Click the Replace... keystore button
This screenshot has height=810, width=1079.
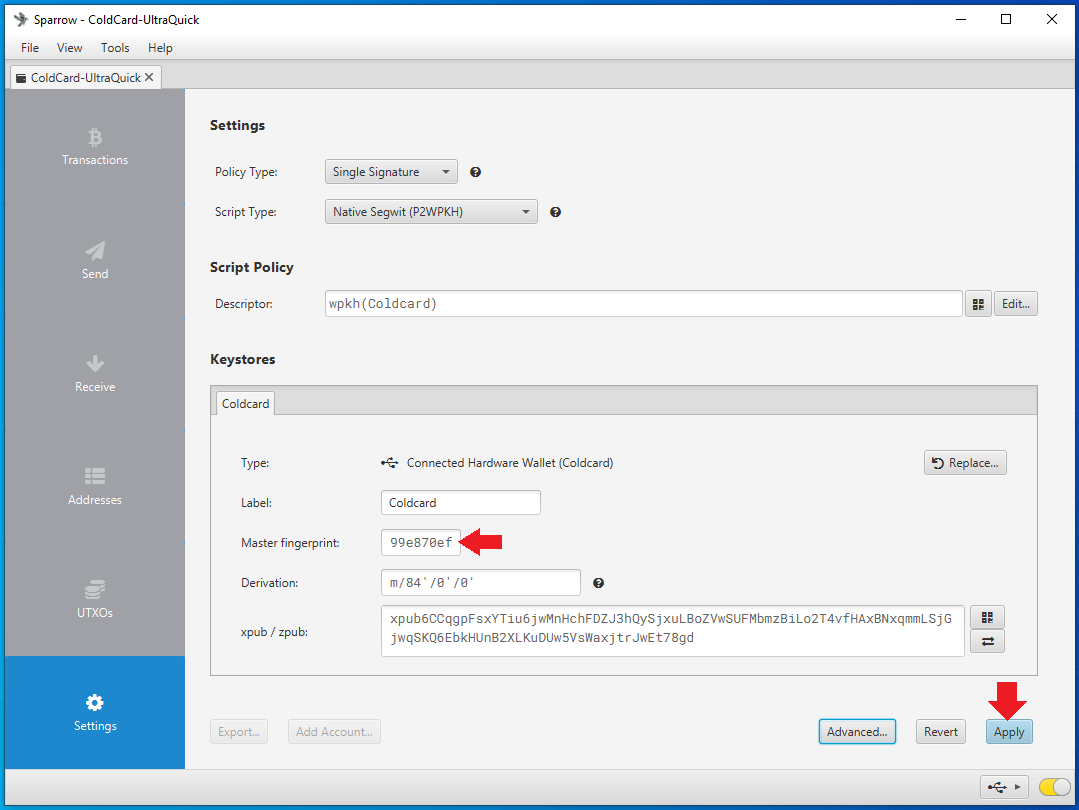(965, 463)
